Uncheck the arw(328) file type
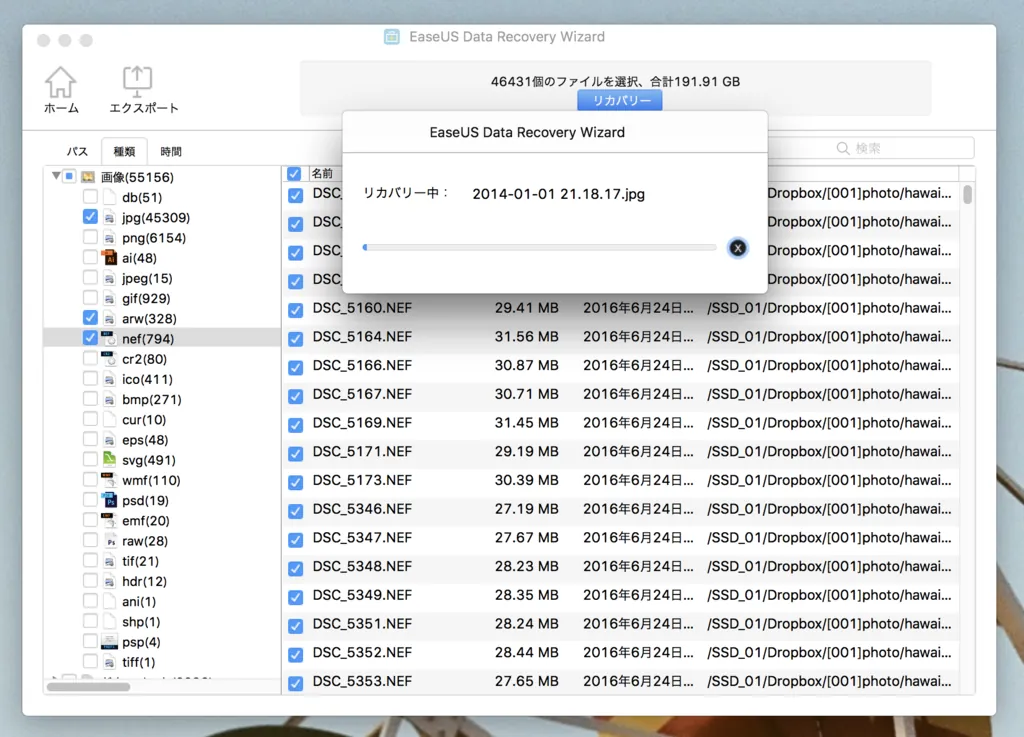The height and width of the screenshot is (737, 1024). [x=90, y=318]
